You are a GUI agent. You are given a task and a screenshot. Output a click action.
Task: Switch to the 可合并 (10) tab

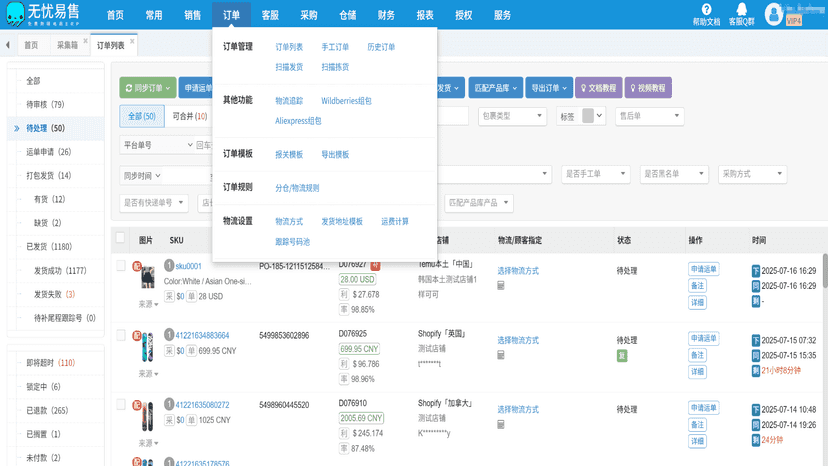[x=190, y=116]
